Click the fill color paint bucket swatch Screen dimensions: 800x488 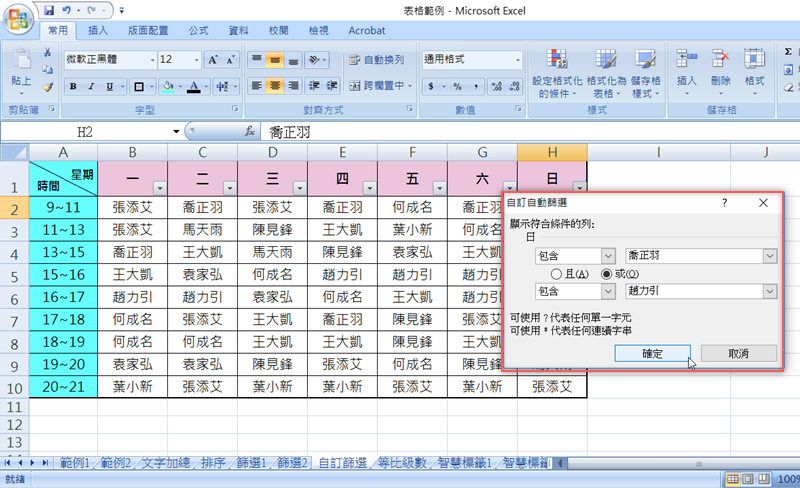(x=167, y=87)
